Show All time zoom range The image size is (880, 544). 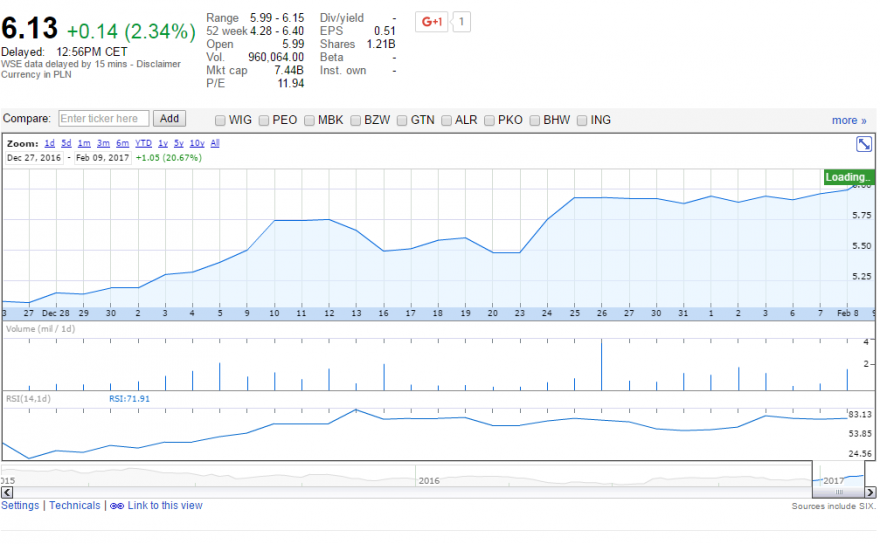coord(215,144)
